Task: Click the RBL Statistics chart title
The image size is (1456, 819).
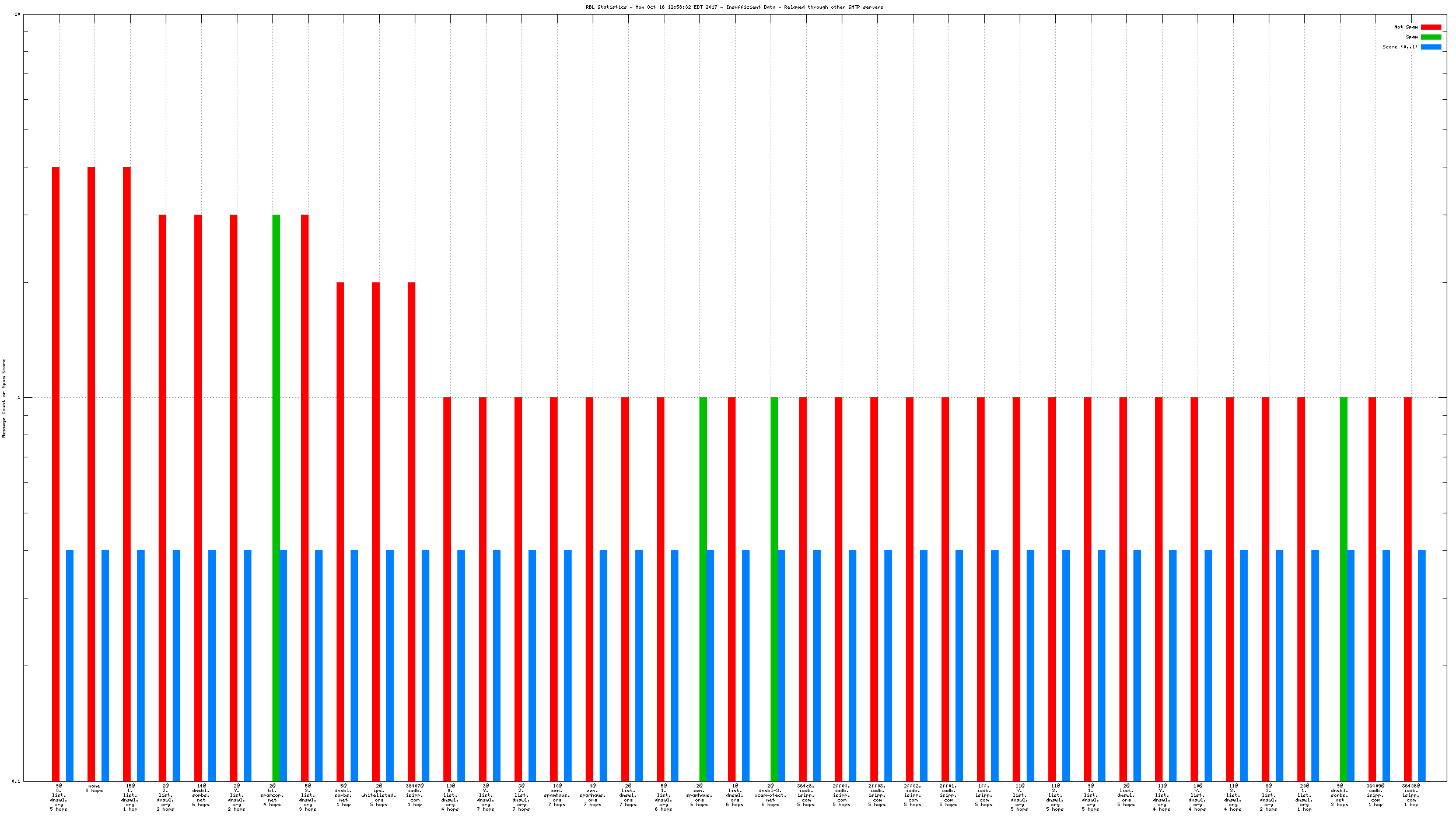Action: click(x=734, y=7)
